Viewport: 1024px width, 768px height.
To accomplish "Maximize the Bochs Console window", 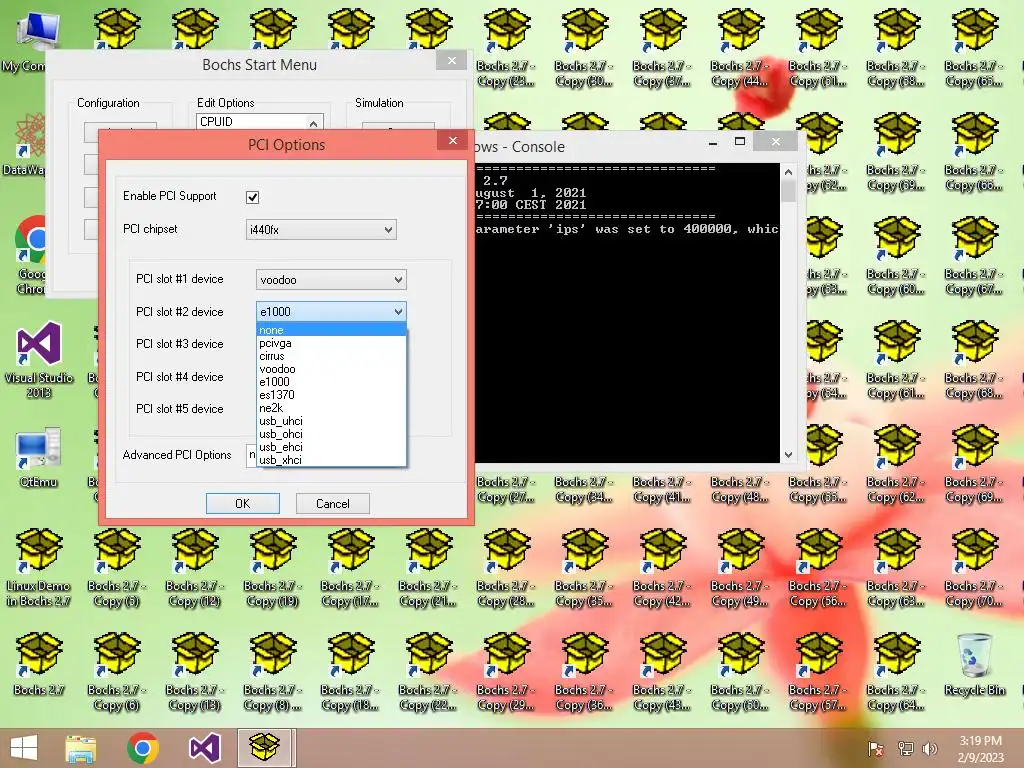I will [740, 141].
